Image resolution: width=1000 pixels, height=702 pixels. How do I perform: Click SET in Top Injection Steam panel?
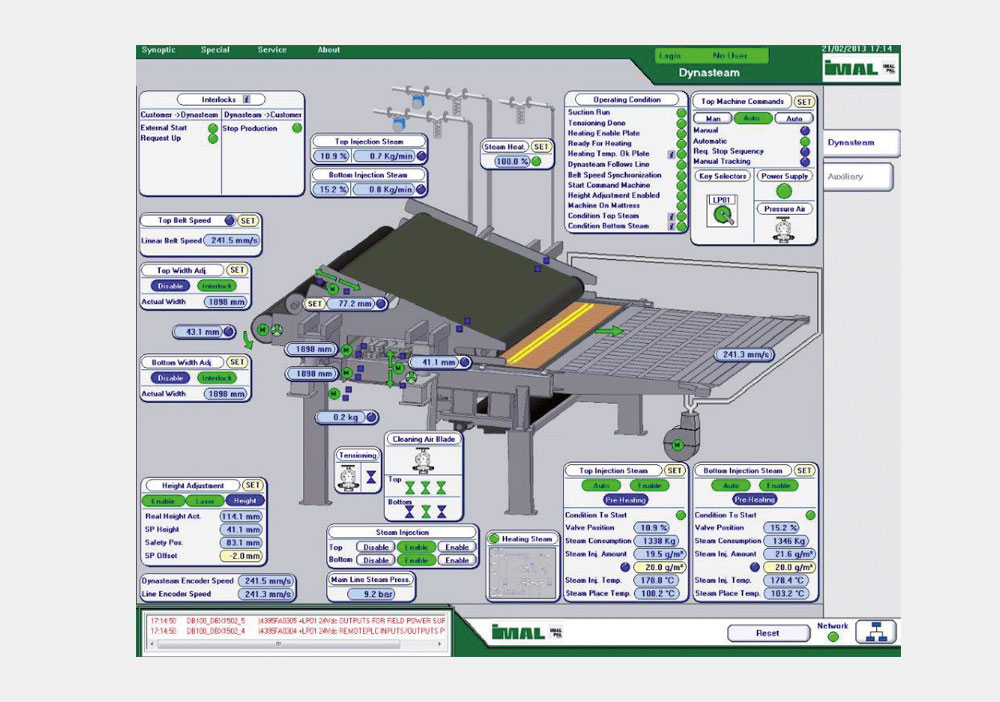coord(675,471)
